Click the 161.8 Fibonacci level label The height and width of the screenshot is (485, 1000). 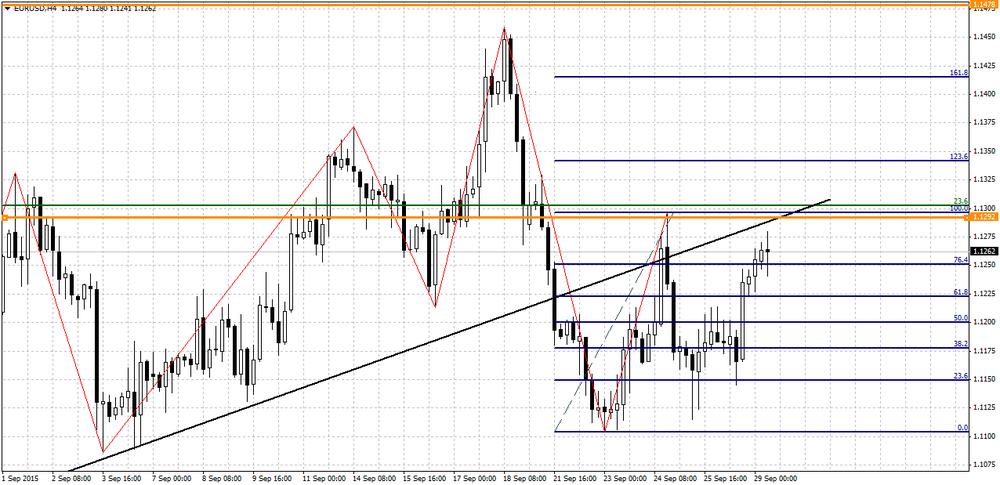pos(959,73)
